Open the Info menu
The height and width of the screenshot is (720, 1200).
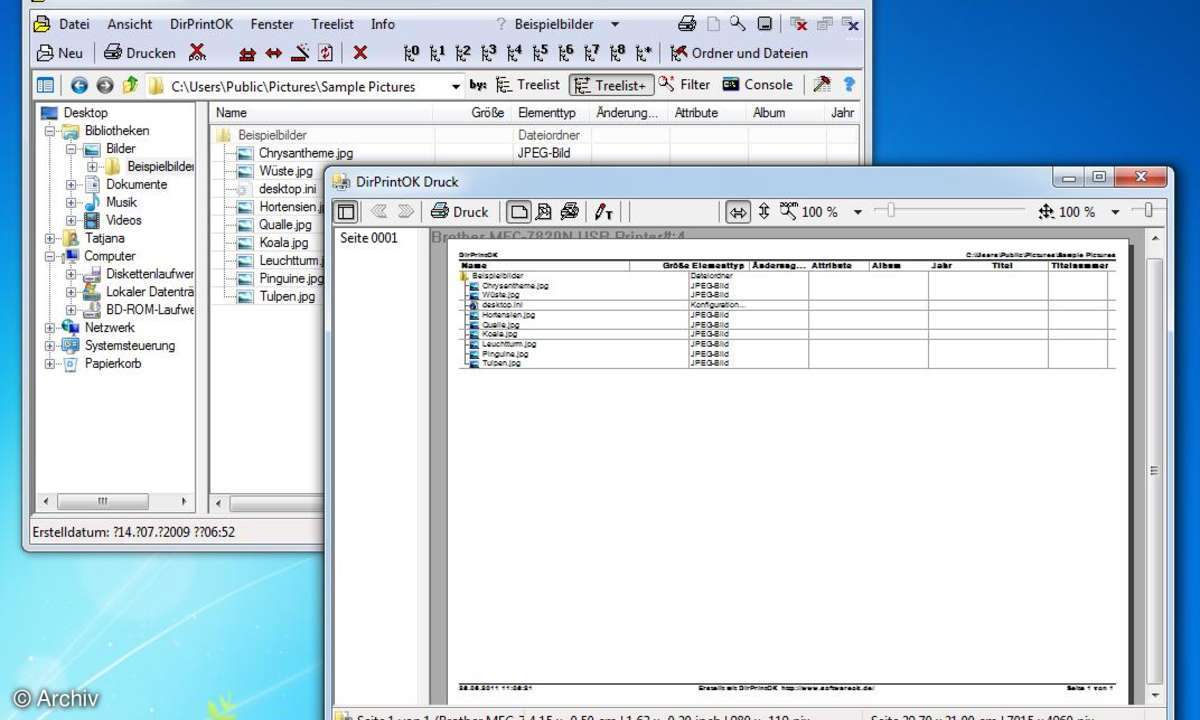[382, 24]
